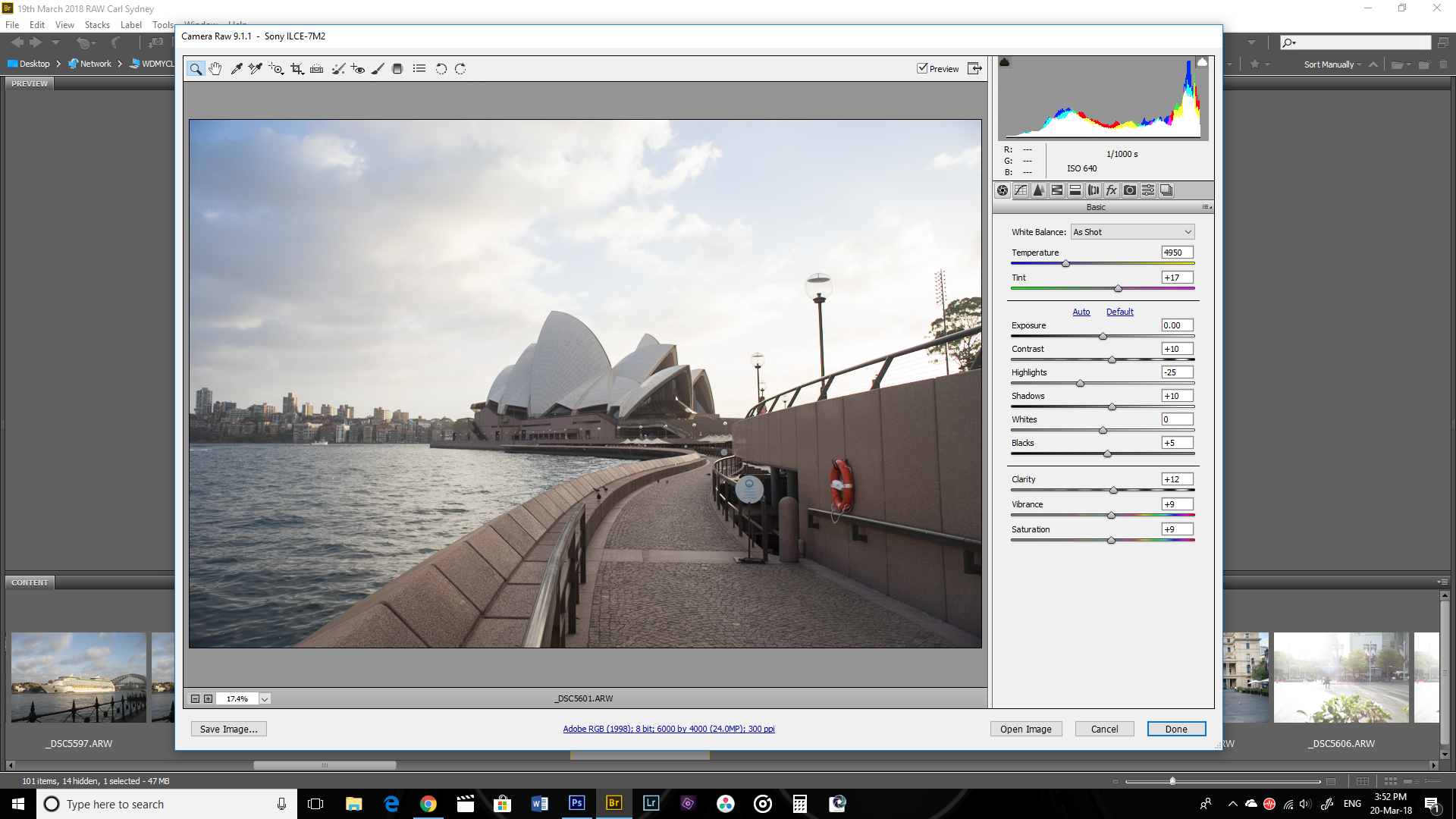
Task: Open the Tone Curve panel
Action: click(x=1021, y=190)
